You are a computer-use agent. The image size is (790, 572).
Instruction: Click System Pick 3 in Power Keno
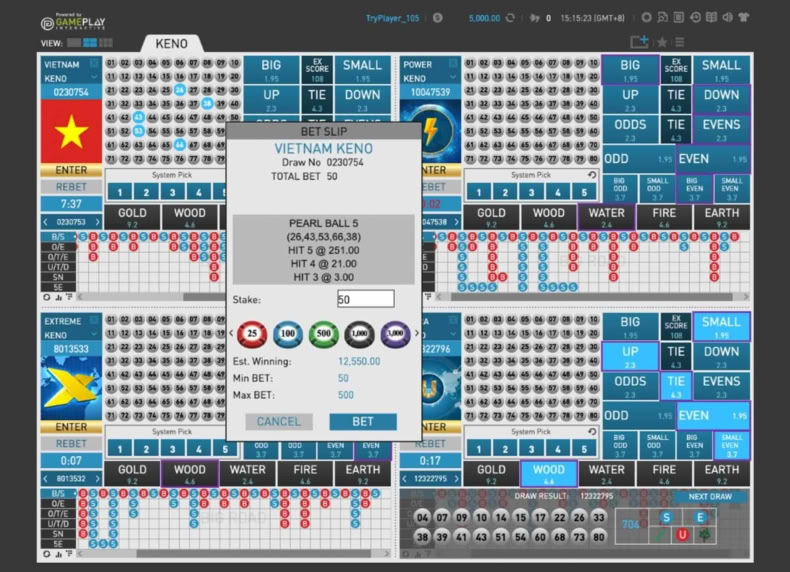531,192
